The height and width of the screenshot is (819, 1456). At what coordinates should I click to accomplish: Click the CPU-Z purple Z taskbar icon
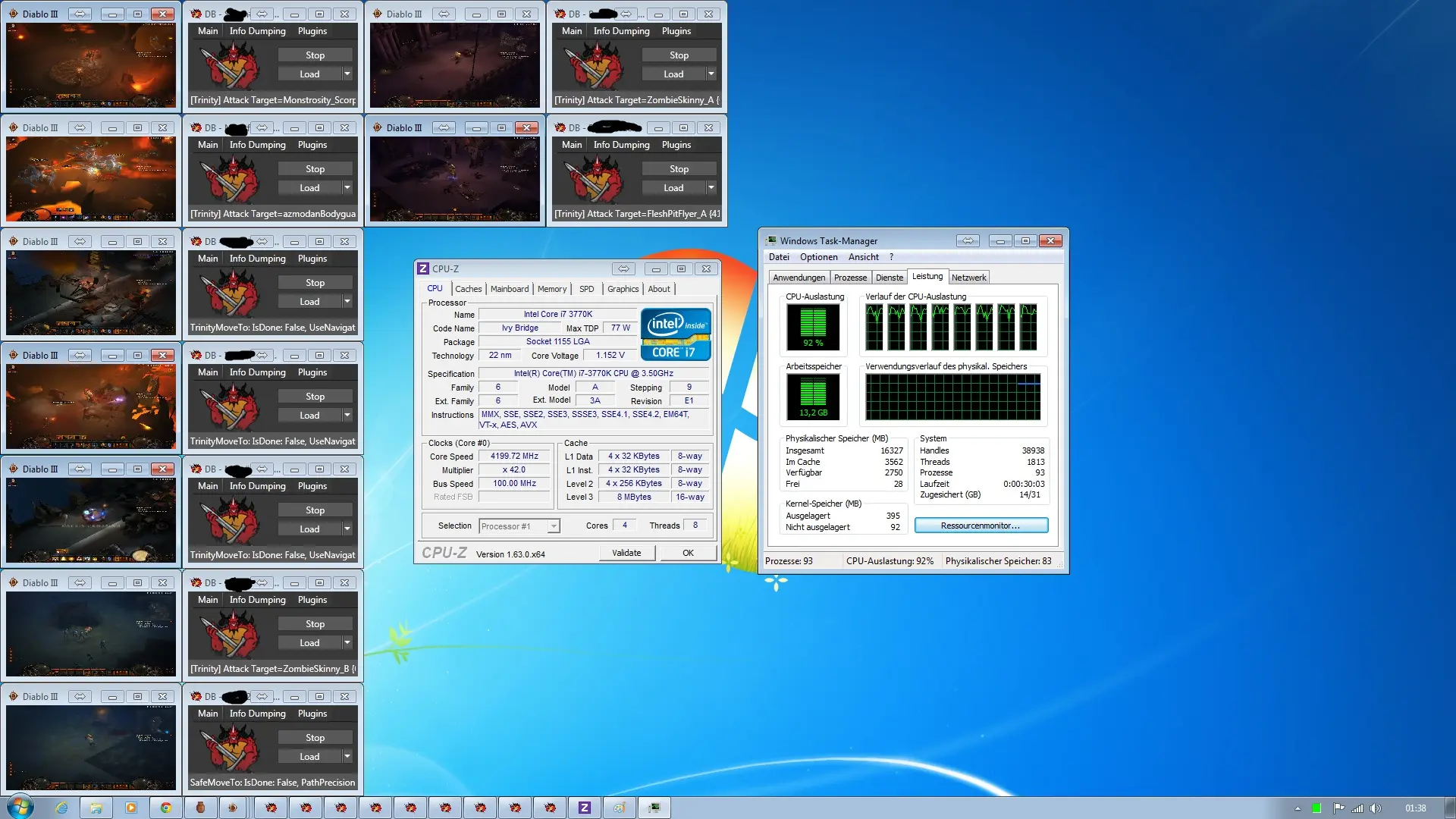coord(585,808)
